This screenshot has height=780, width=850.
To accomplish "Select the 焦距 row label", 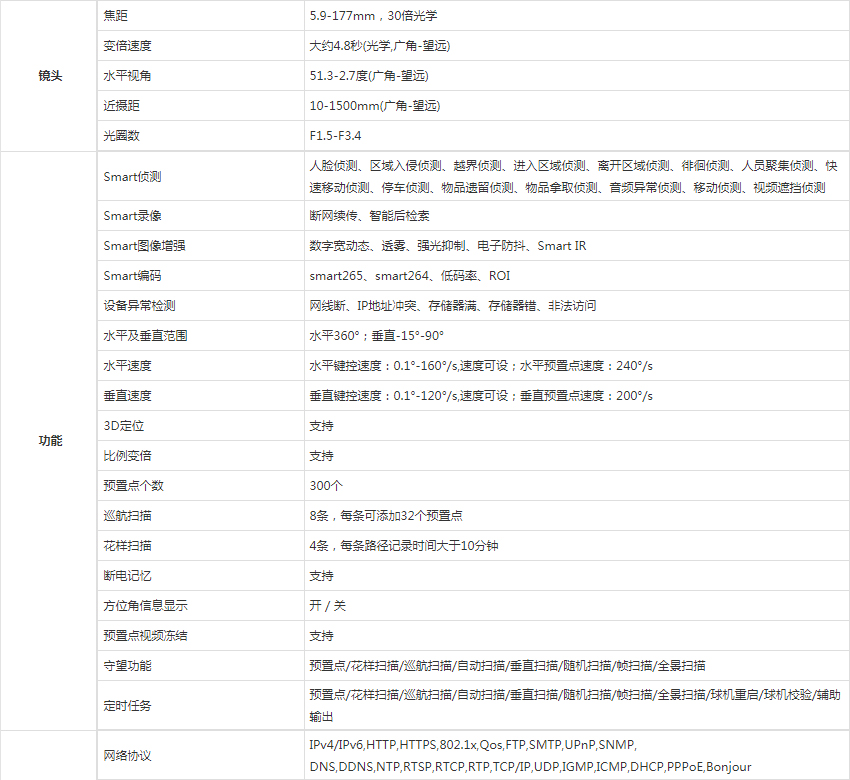I will (x=116, y=16).
